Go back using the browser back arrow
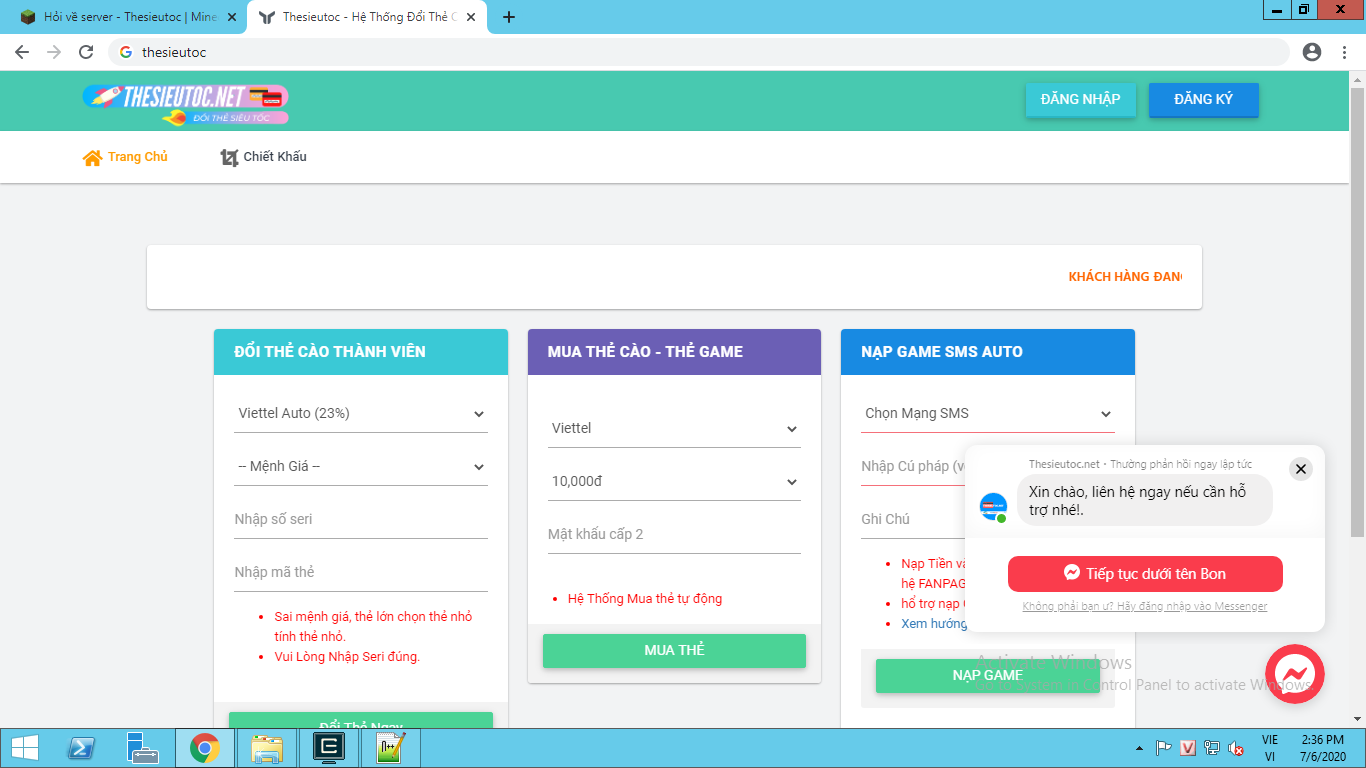The width and height of the screenshot is (1366, 768). click(22, 52)
